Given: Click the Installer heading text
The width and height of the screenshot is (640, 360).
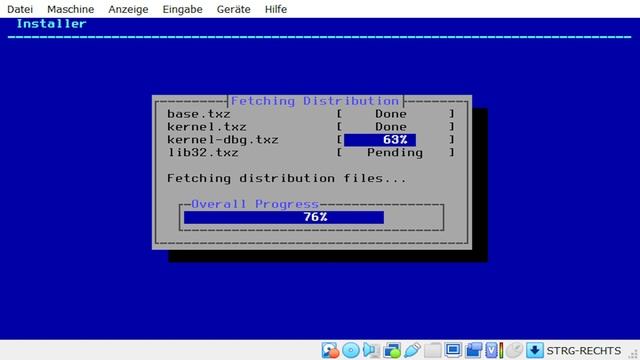Looking at the screenshot, I should [51, 24].
